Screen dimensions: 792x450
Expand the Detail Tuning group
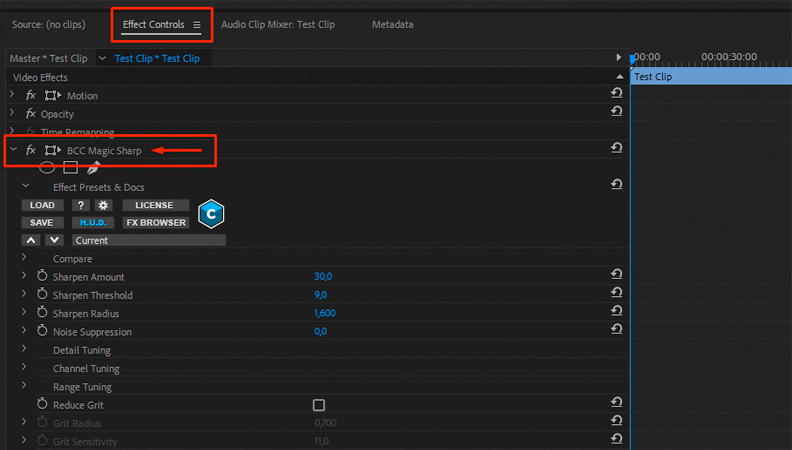click(25, 350)
